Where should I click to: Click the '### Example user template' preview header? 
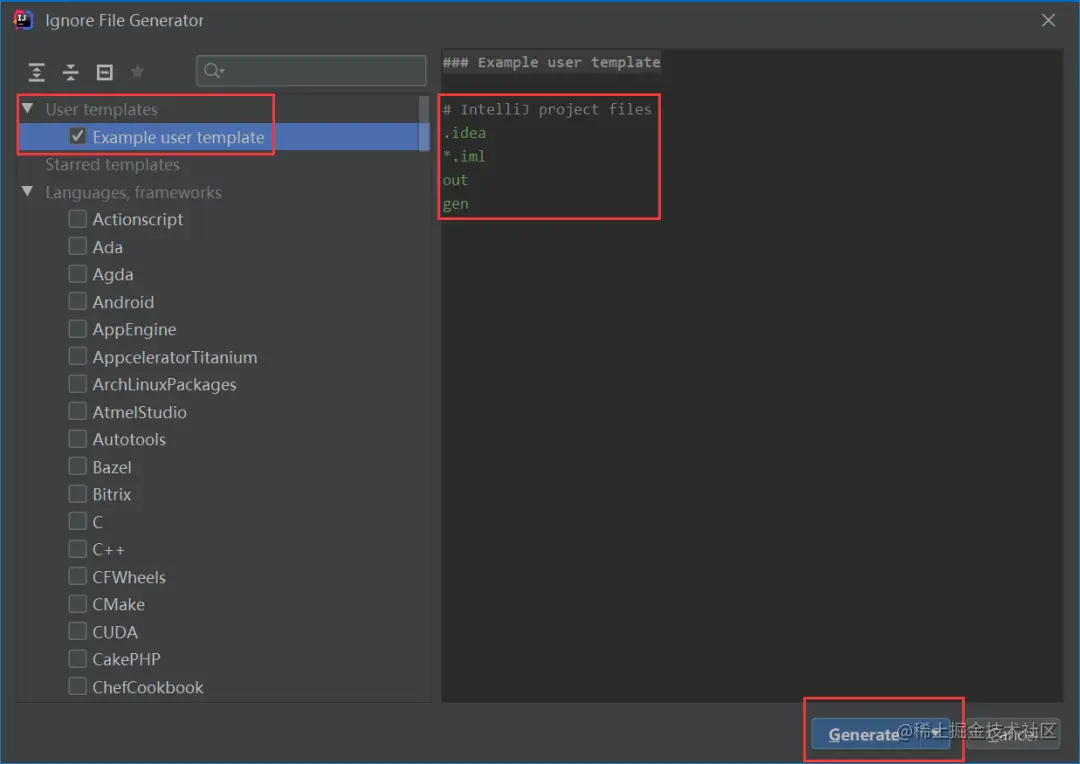pyautogui.click(x=551, y=62)
